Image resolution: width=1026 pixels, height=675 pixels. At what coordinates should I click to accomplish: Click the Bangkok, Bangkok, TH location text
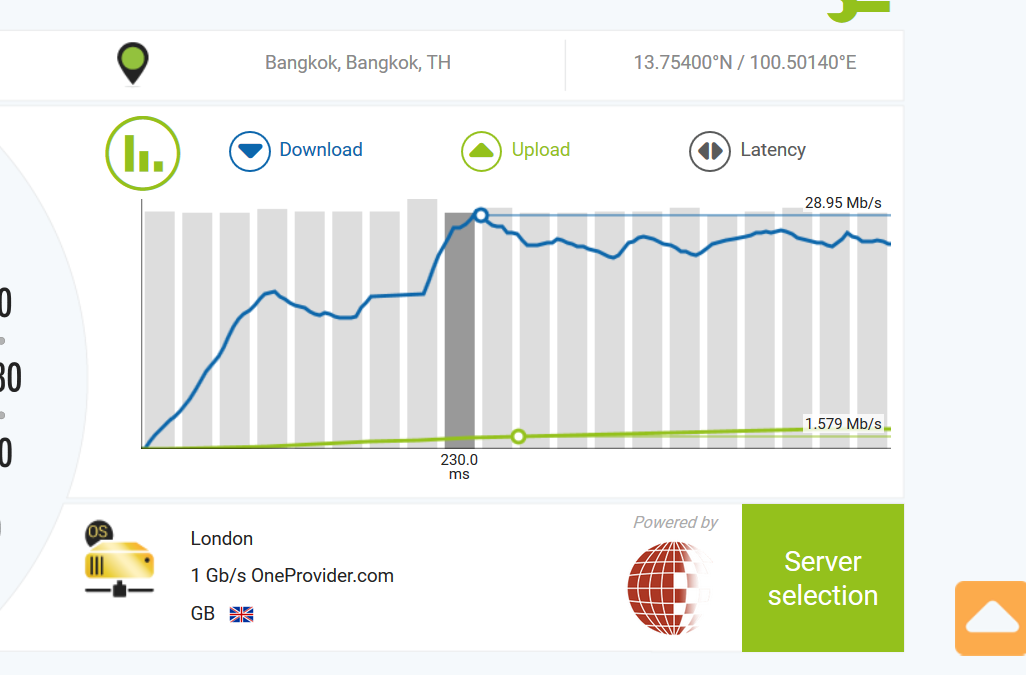pyautogui.click(x=358, y=63)
